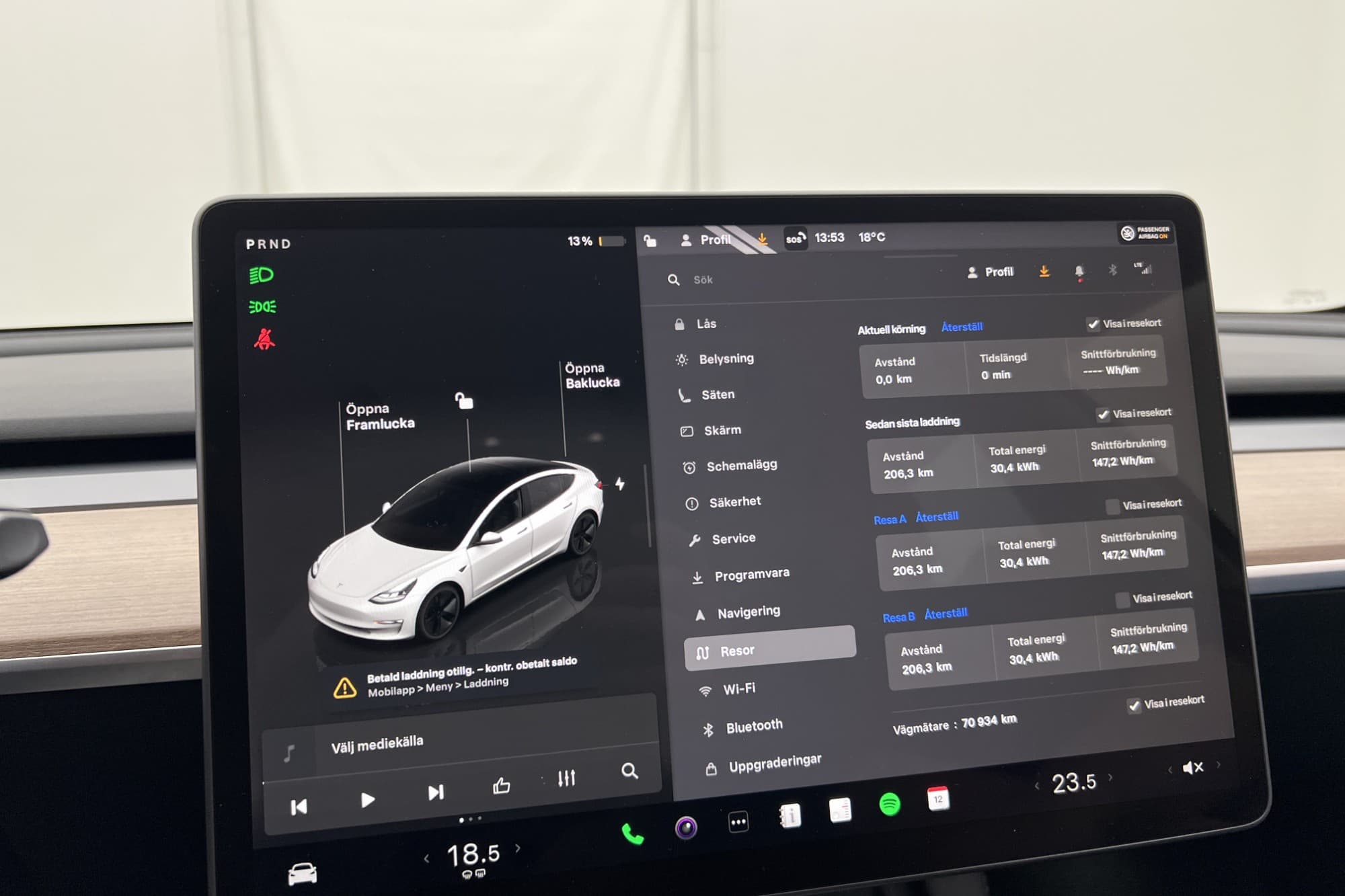Tap the charging warning triangle alert
Viewport: 1345px width, 896px height.
(x=345, y=687)
